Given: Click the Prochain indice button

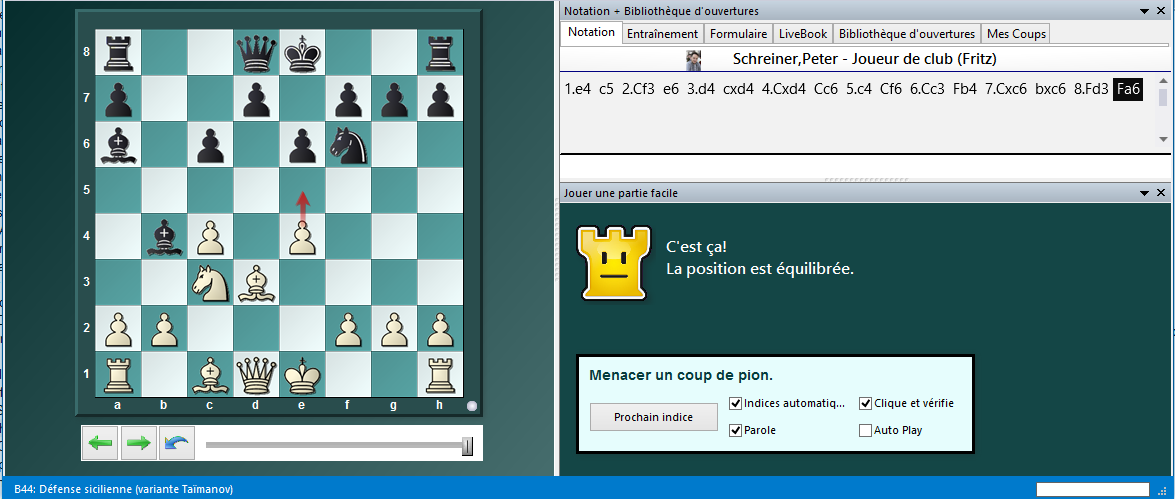Looking at the screenshot, I should point(652,417).
